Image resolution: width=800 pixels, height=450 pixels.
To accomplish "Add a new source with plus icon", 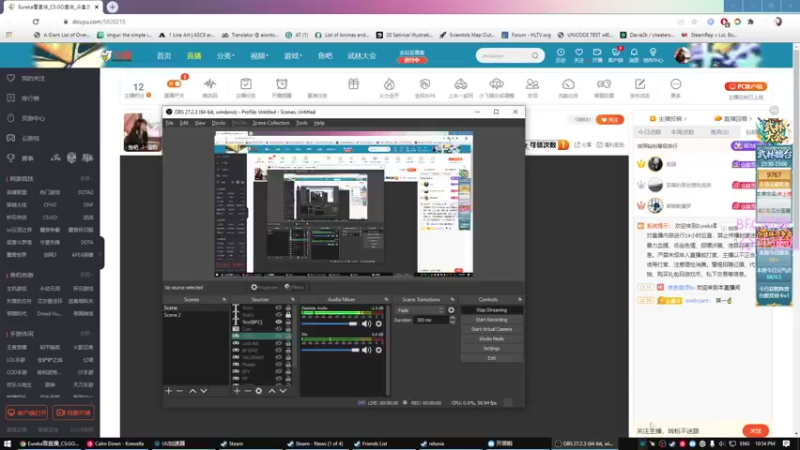I will tap(237, 391).
